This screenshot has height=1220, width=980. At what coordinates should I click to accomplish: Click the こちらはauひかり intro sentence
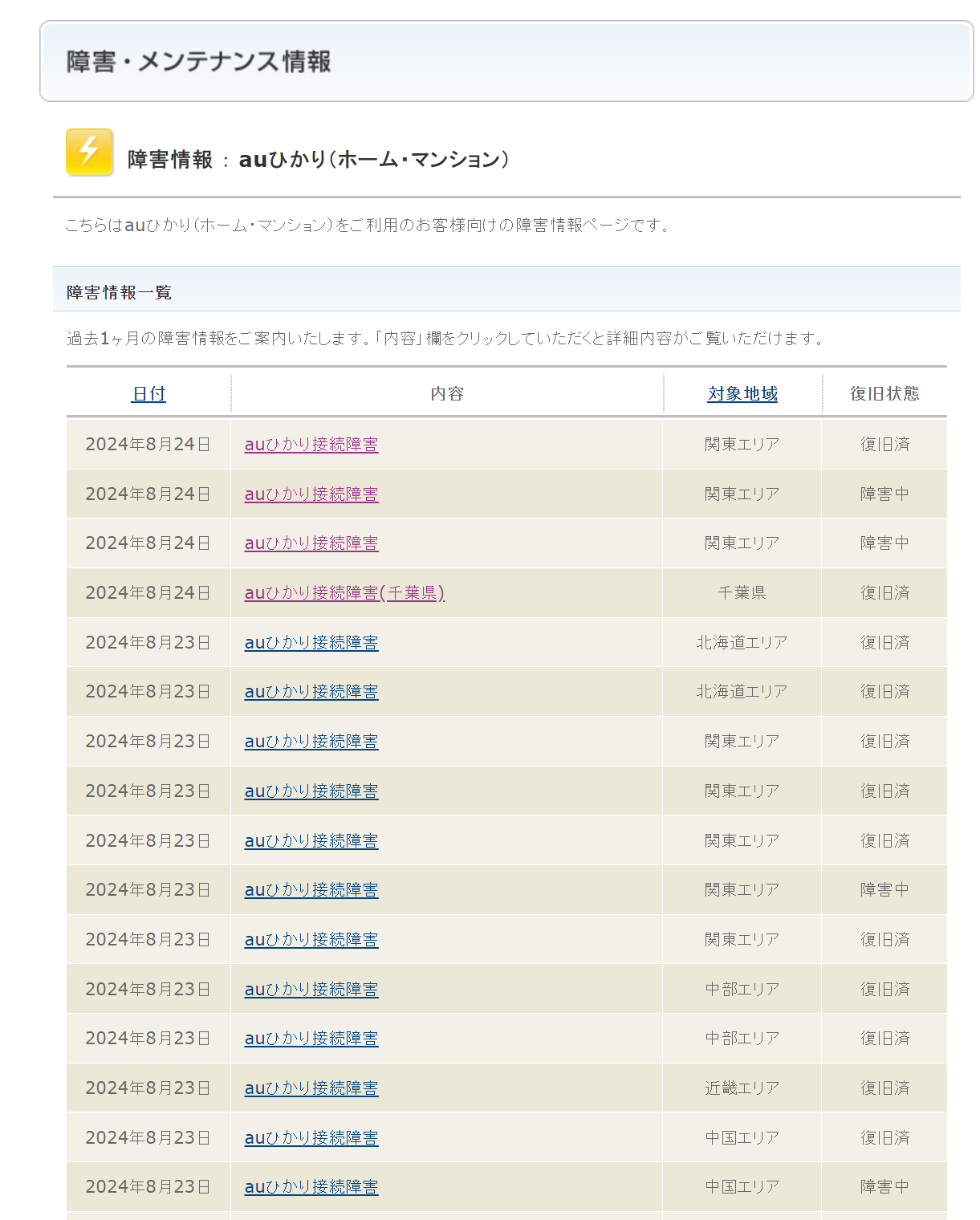368,225
